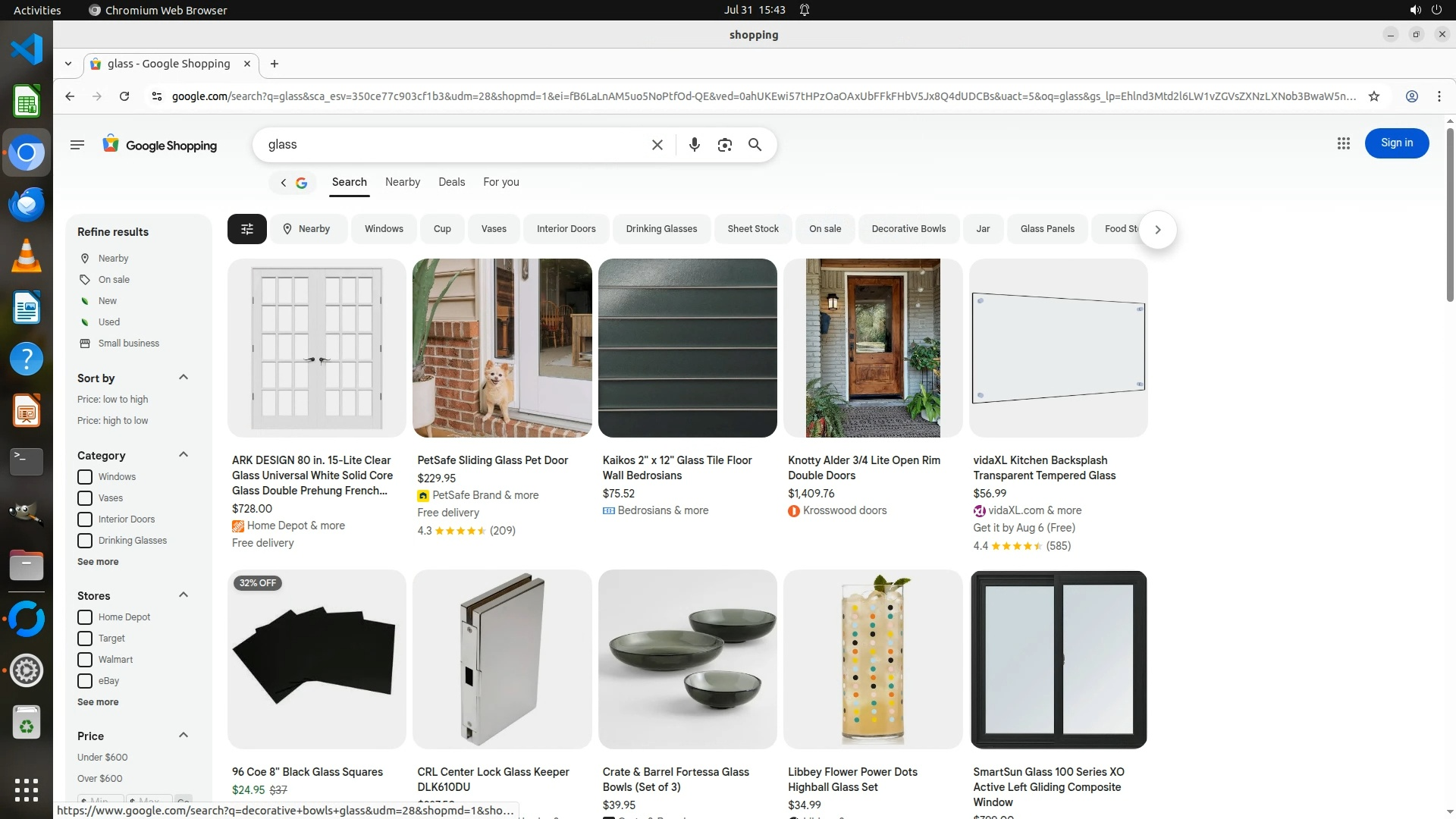
Task: Open the Google apps grid icon
Action: [1343, 143]
